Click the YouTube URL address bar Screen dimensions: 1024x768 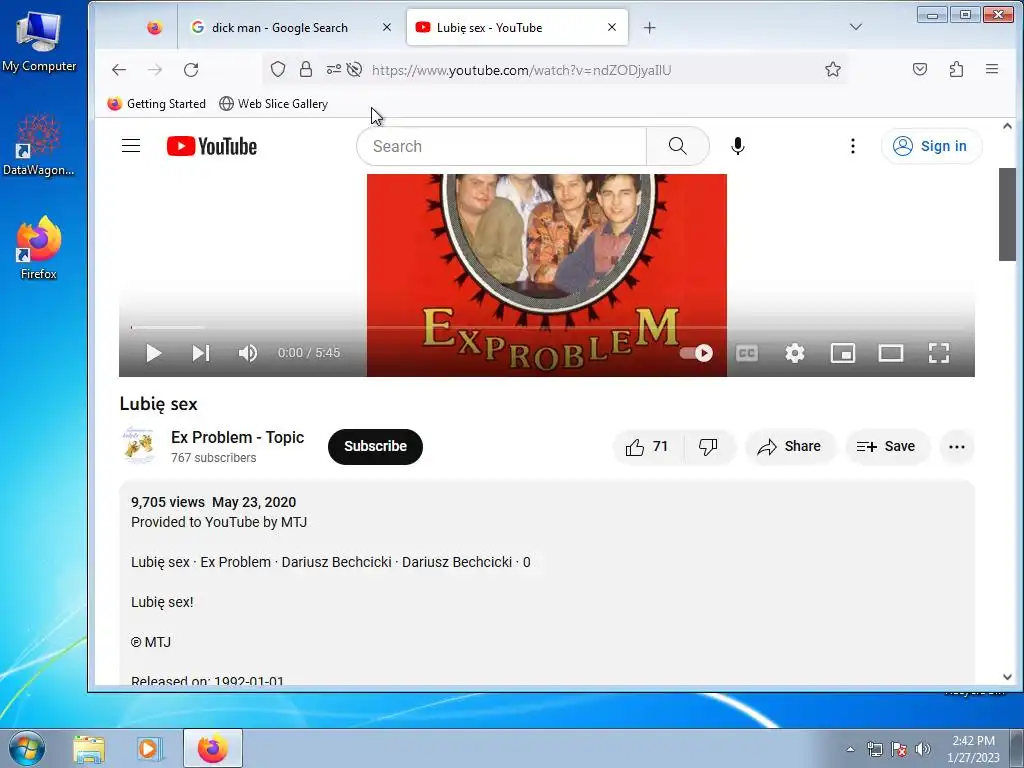click(x=522, y=70)
